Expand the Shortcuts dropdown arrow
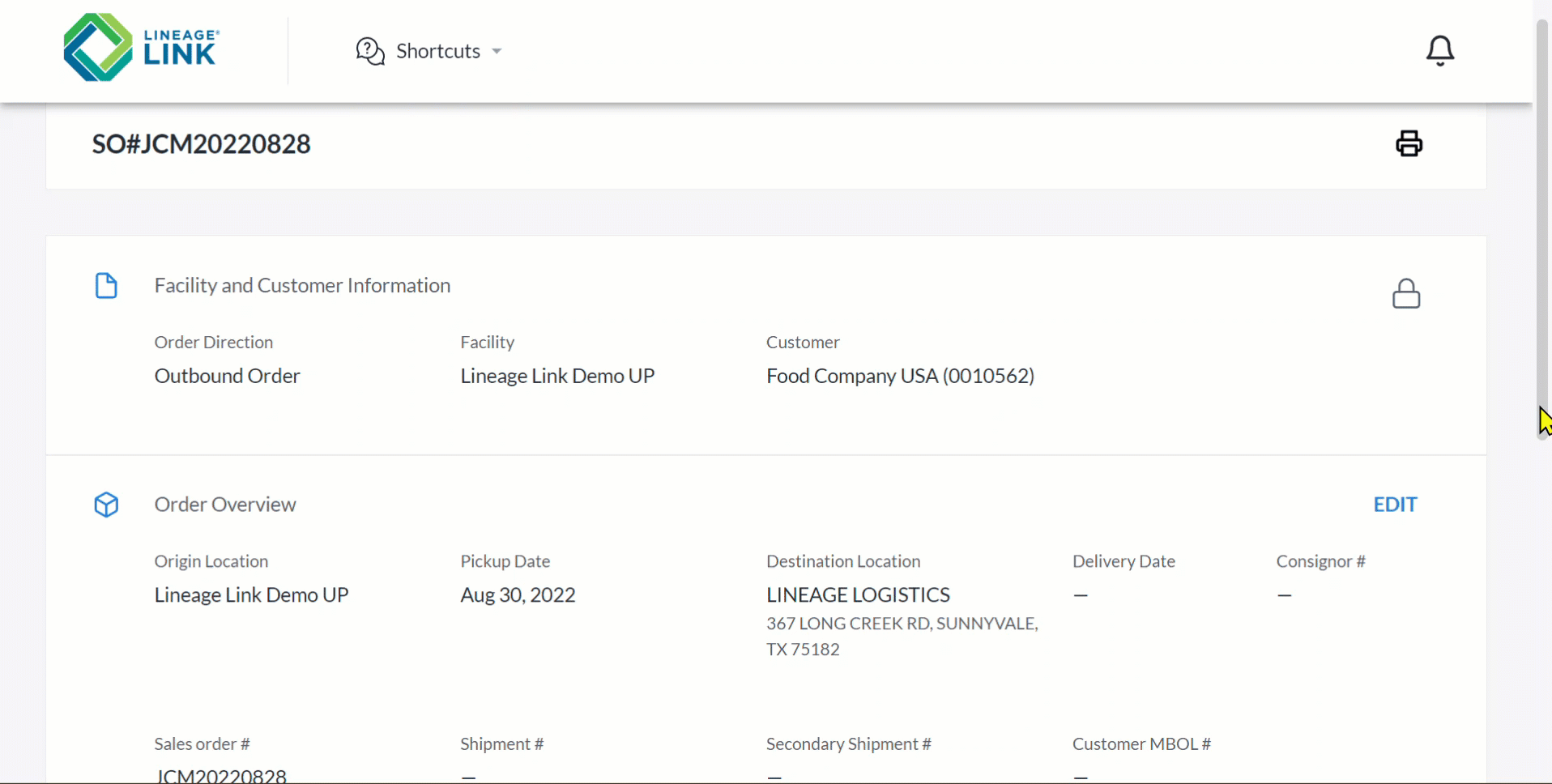This screenshot has height=784, width=1552. (x=497, y=51)
